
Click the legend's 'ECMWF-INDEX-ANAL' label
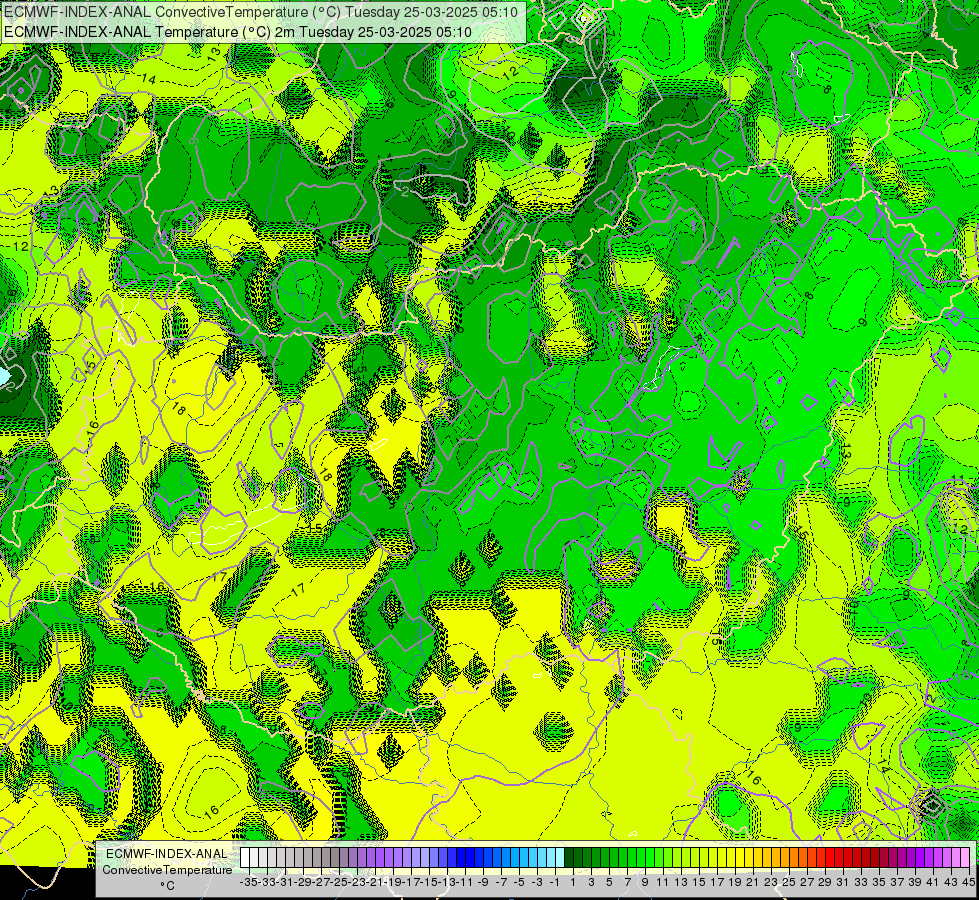[x=167, y=854]
